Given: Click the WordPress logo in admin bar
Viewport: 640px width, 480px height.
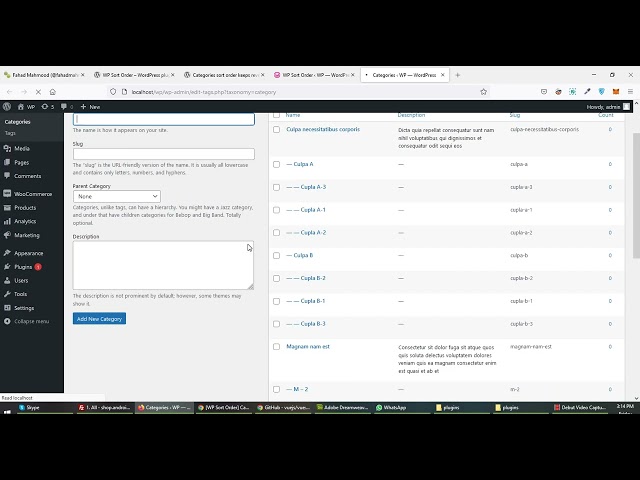Looking at the screenshot, I should point(7,107).
